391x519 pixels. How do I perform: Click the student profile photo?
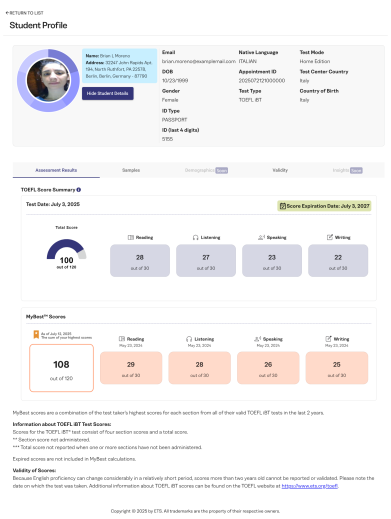(x=49, y=80)
